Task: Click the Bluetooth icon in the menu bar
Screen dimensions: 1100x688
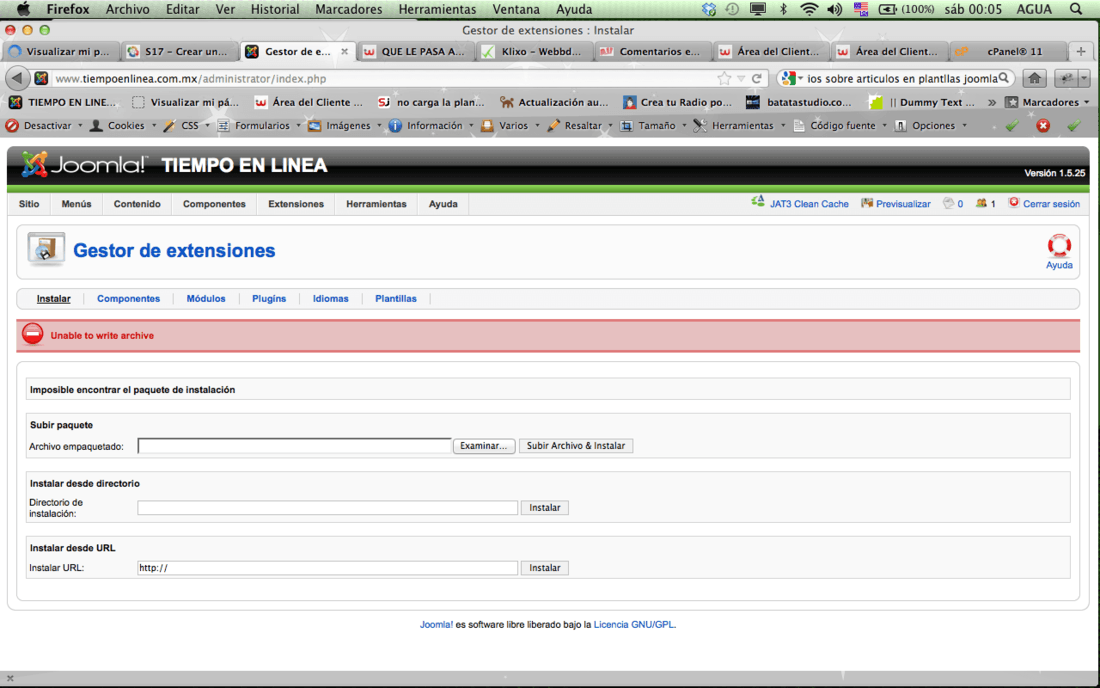Action: pyautogui.click(x=784, y=9)
